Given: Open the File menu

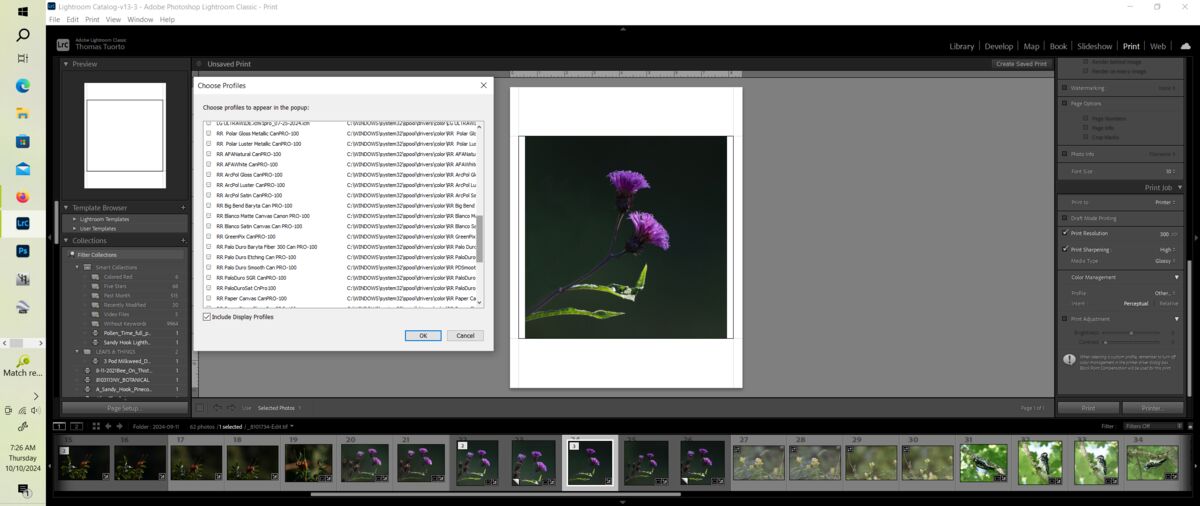Looking at the screenshot, I should point(55,19).
